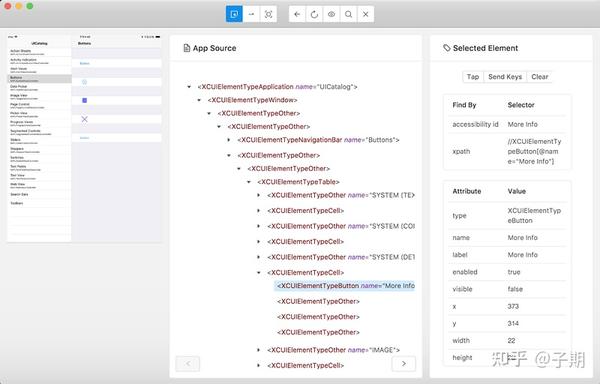
Task: Click the purple square in device preview
Action: pyautogui.click(x=85, y=101)
